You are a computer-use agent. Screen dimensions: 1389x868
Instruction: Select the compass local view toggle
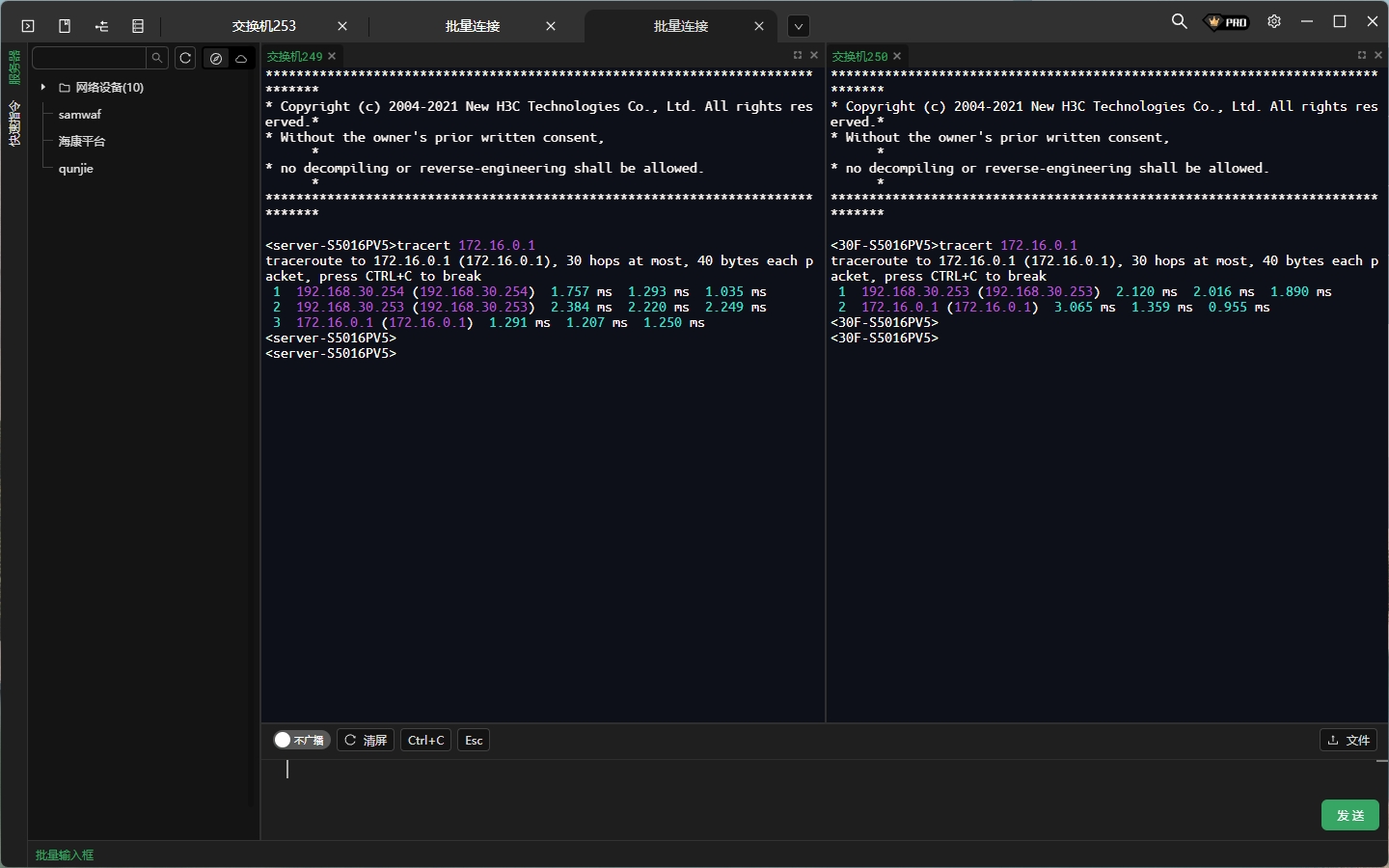[216, 58]
